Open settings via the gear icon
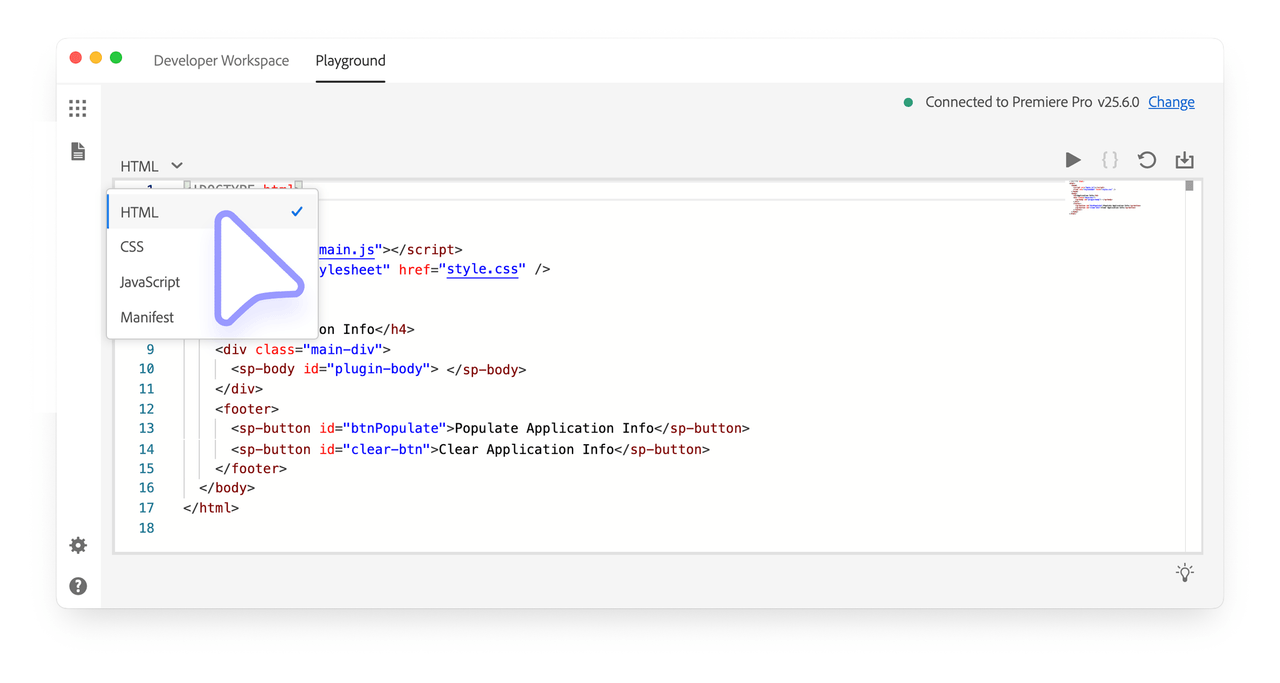Viewport: 1280px width, 683px height. pyautogui.click(x=77, y=545)
